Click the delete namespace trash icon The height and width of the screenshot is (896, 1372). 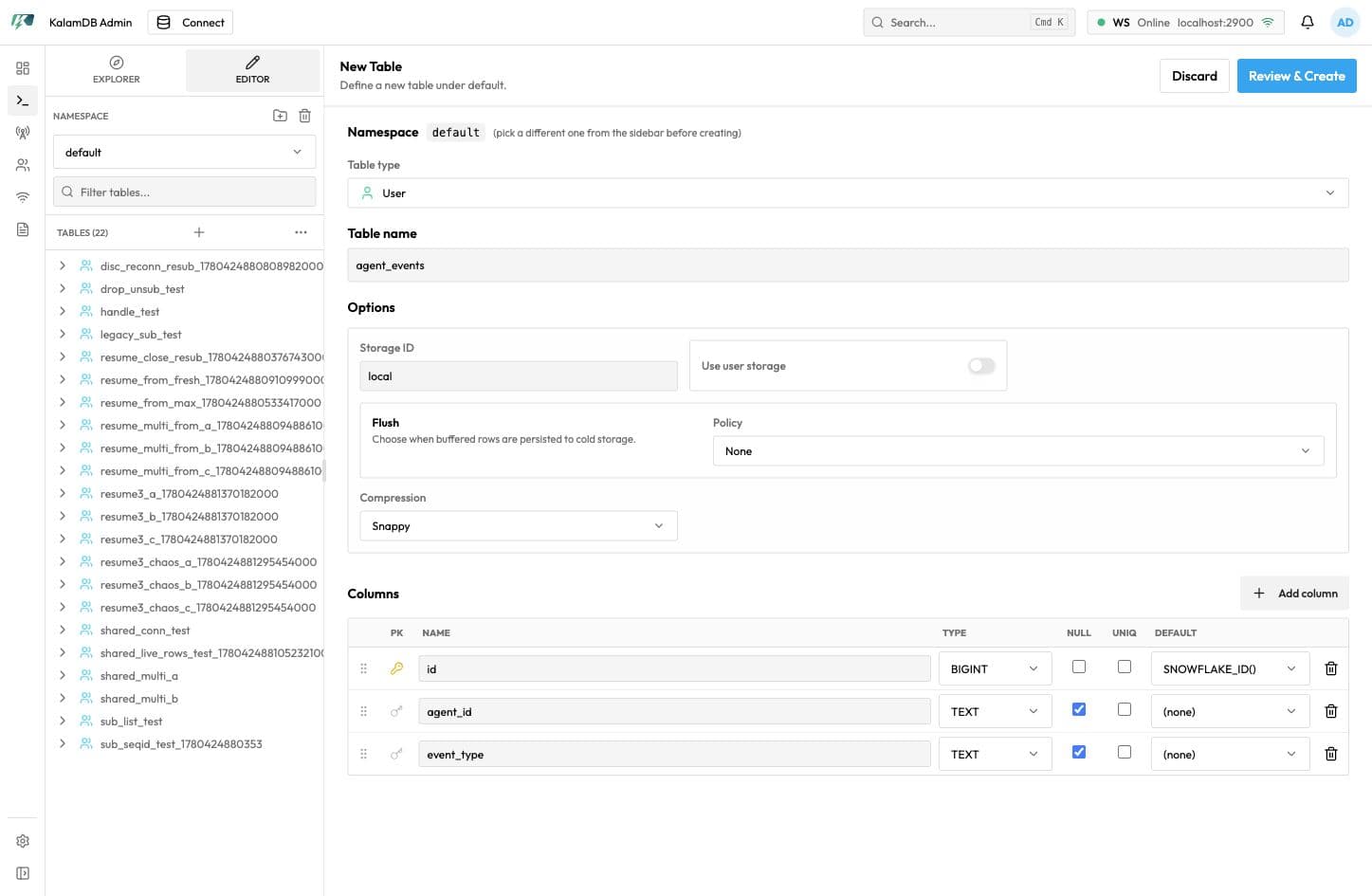coord(304,116)
